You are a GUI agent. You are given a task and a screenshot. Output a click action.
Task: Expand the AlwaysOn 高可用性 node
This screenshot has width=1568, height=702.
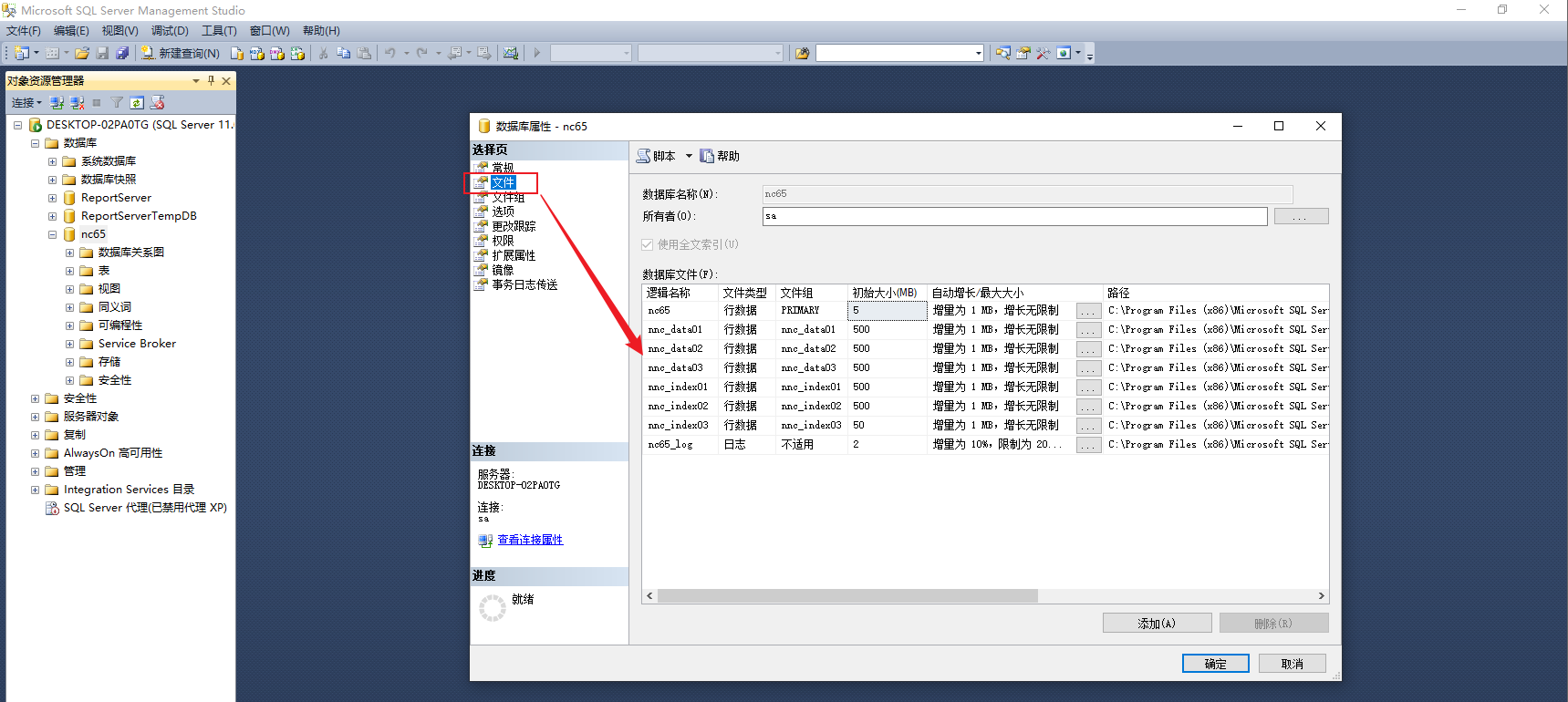pos(35,453)
